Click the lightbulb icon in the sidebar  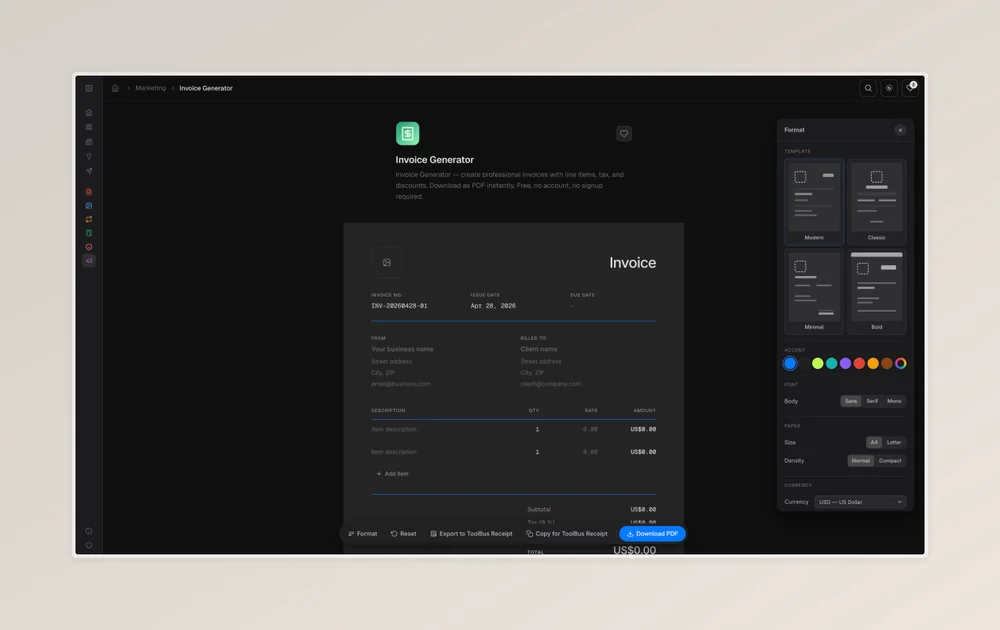coord(88,156)
